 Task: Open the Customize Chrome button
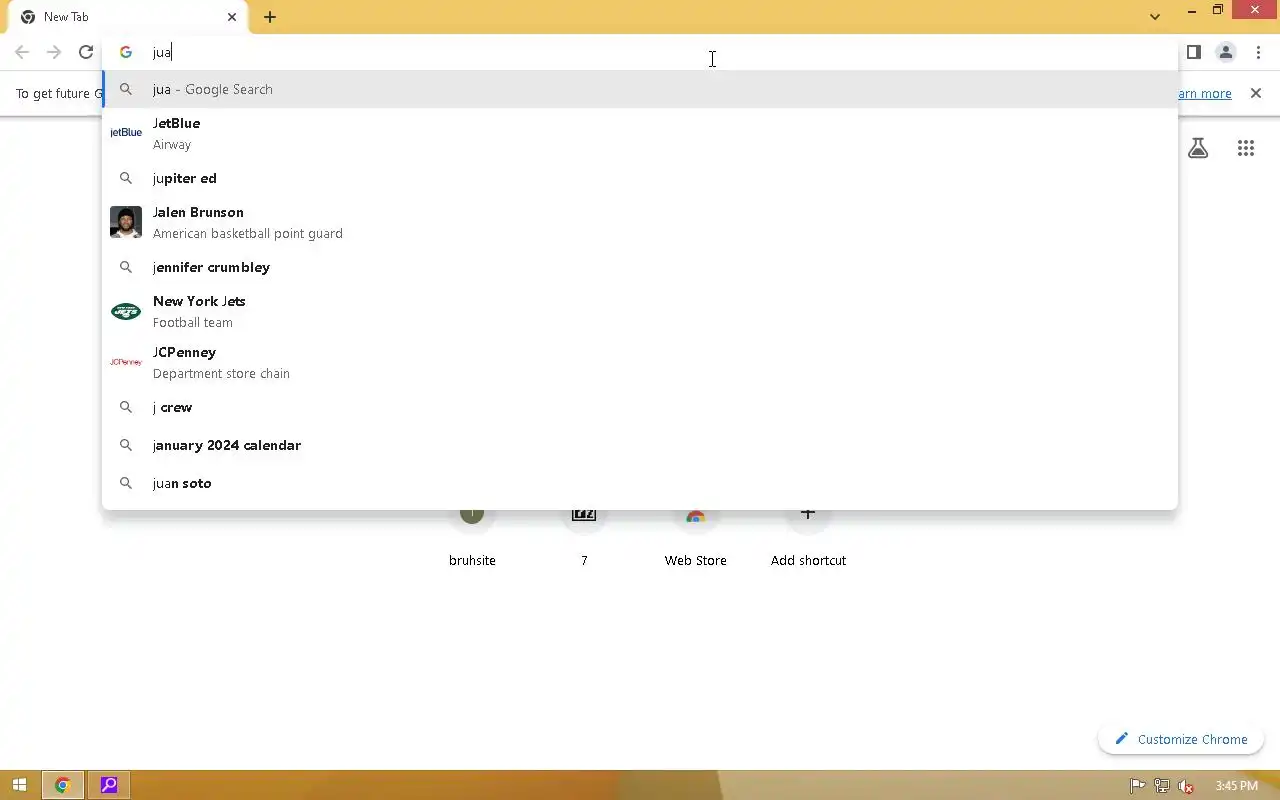point(1181,739)
